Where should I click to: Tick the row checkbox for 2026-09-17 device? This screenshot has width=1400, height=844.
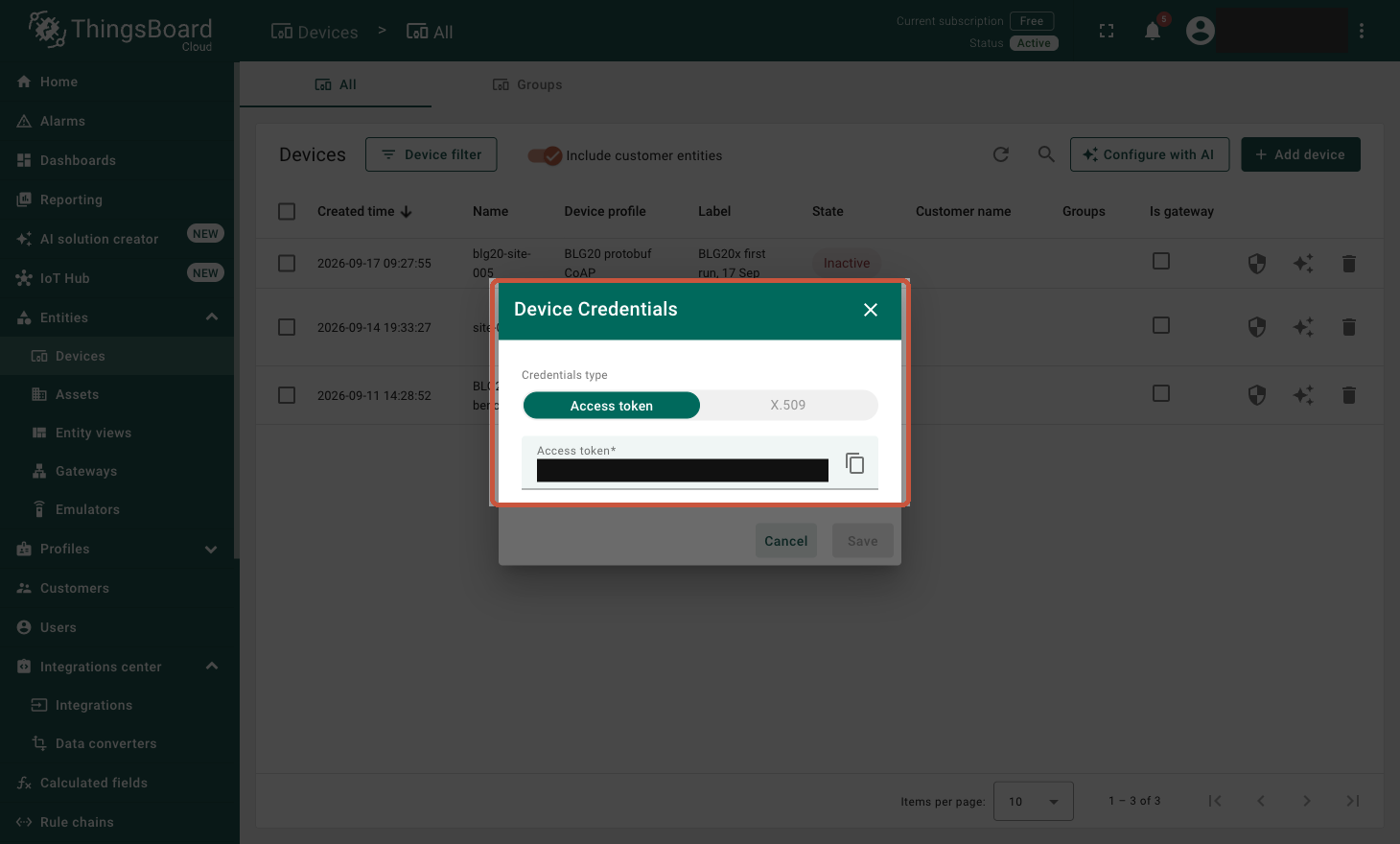(287, 263)
